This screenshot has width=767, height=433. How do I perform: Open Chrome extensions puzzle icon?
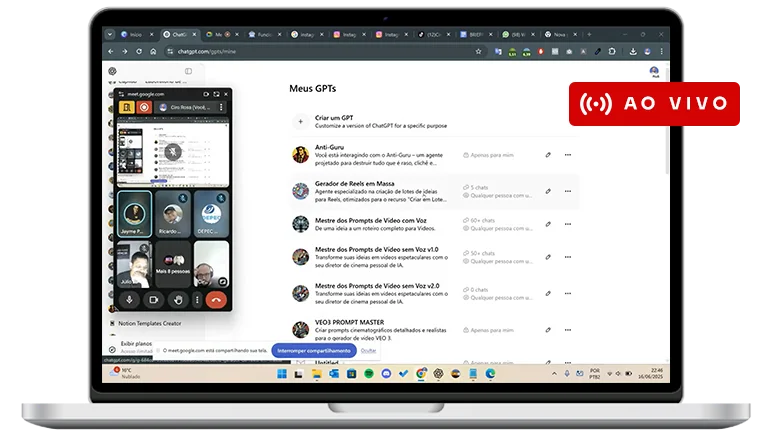[x=612, y=51]
